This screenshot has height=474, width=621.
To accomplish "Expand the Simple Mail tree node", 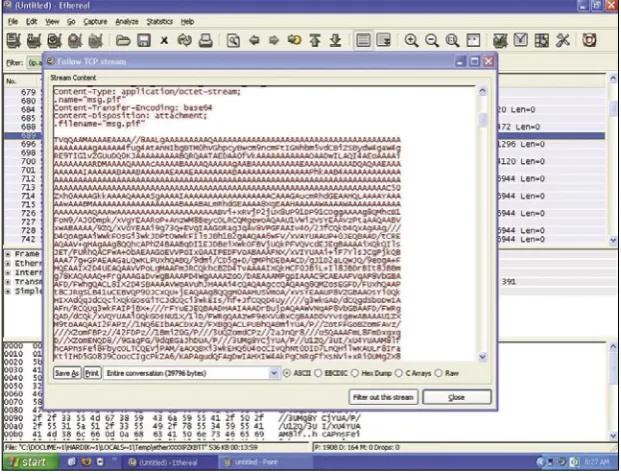I will tap(8, 291).
